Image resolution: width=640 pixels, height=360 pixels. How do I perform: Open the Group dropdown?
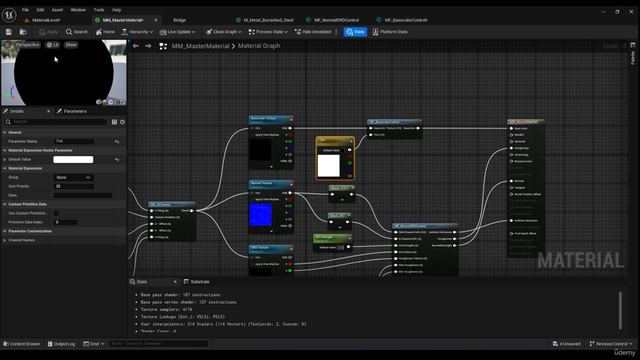click(x=74, y=178)
